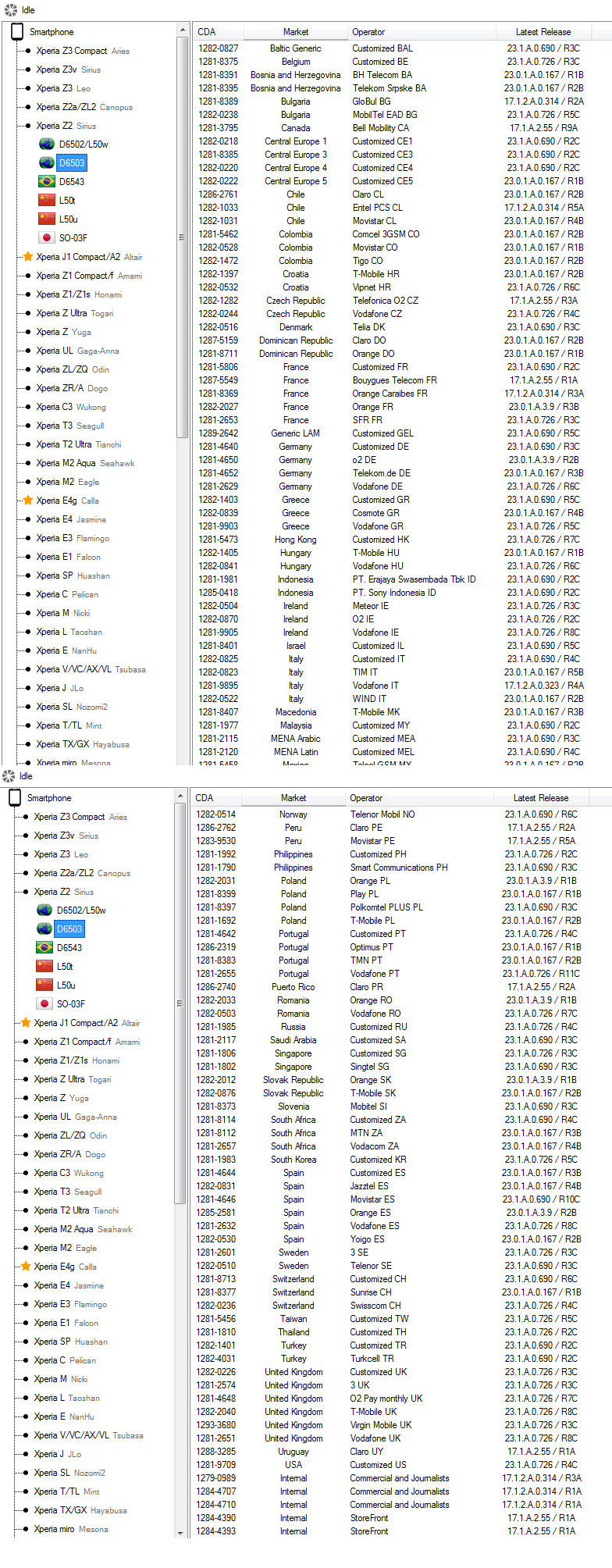Open Xperia Z1 Compact/f Amami, lower window
Image resolution: width=612 pixels, height=1568 pixels.
(87, 1042)
